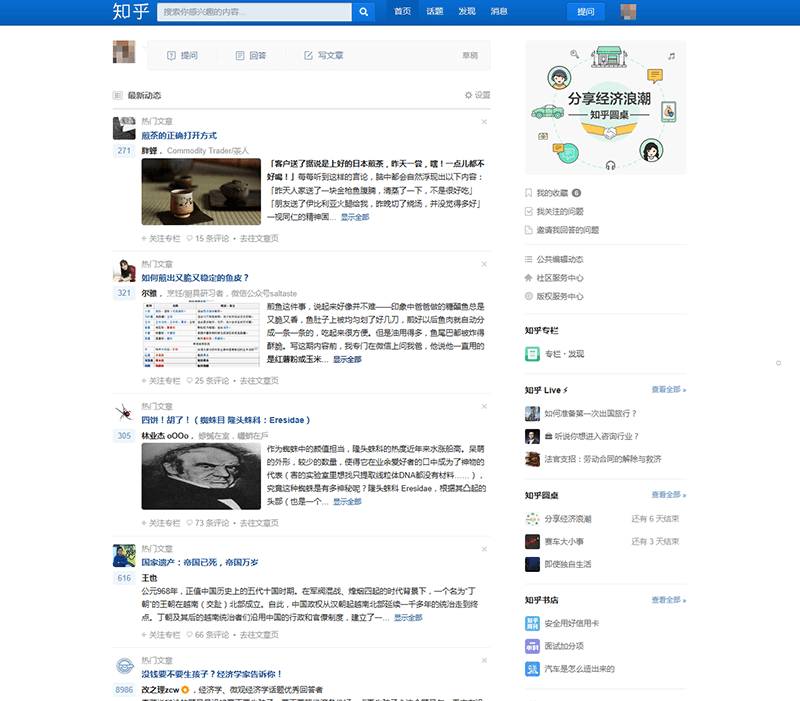The width and height of the screenshot is (800, 701).
Task: Expand 查看全部 next to 知乎 Live
Action: pyautogui.click(x=668, y=389)
